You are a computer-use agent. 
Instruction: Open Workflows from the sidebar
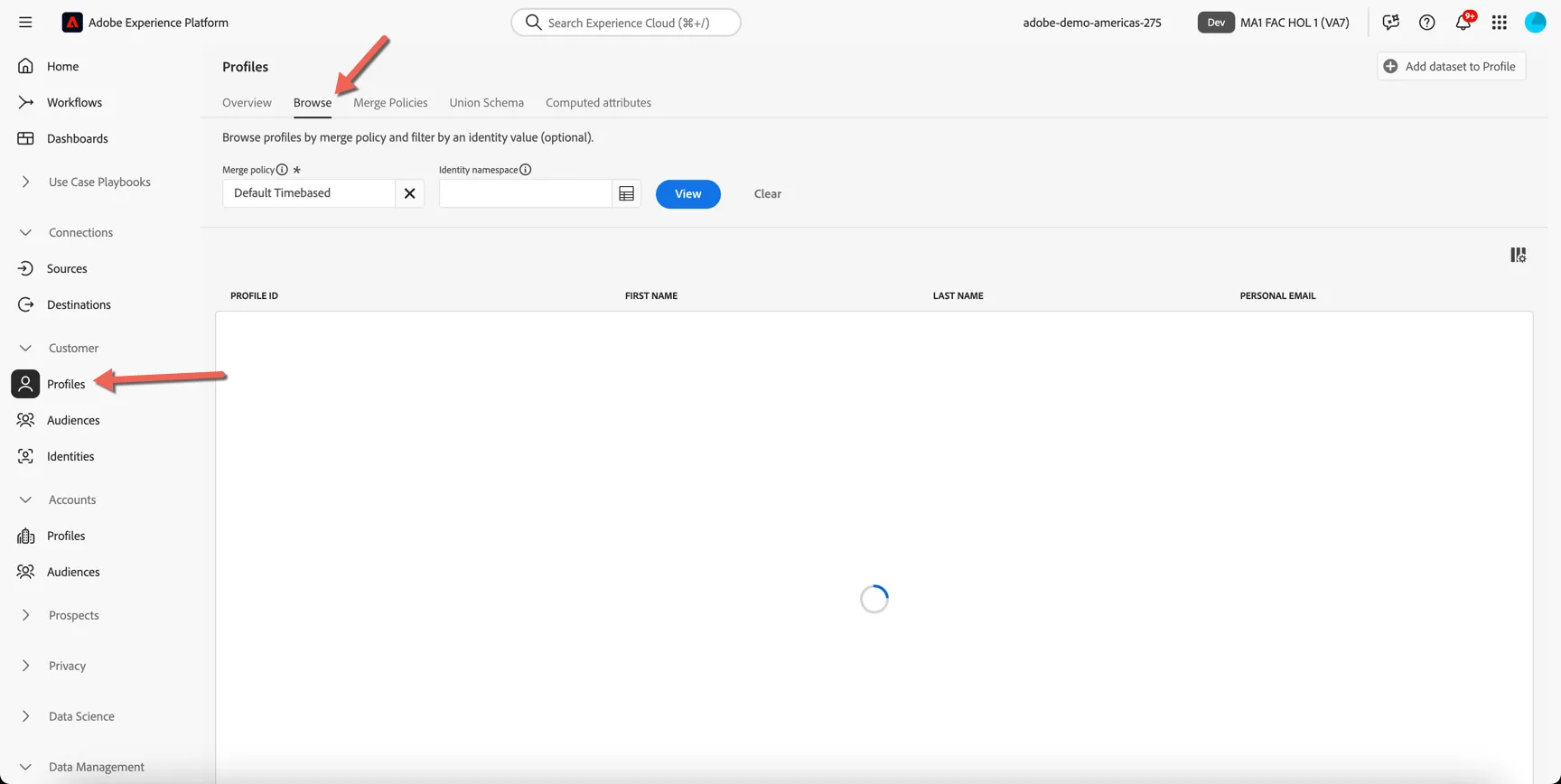tap(74, 102)
